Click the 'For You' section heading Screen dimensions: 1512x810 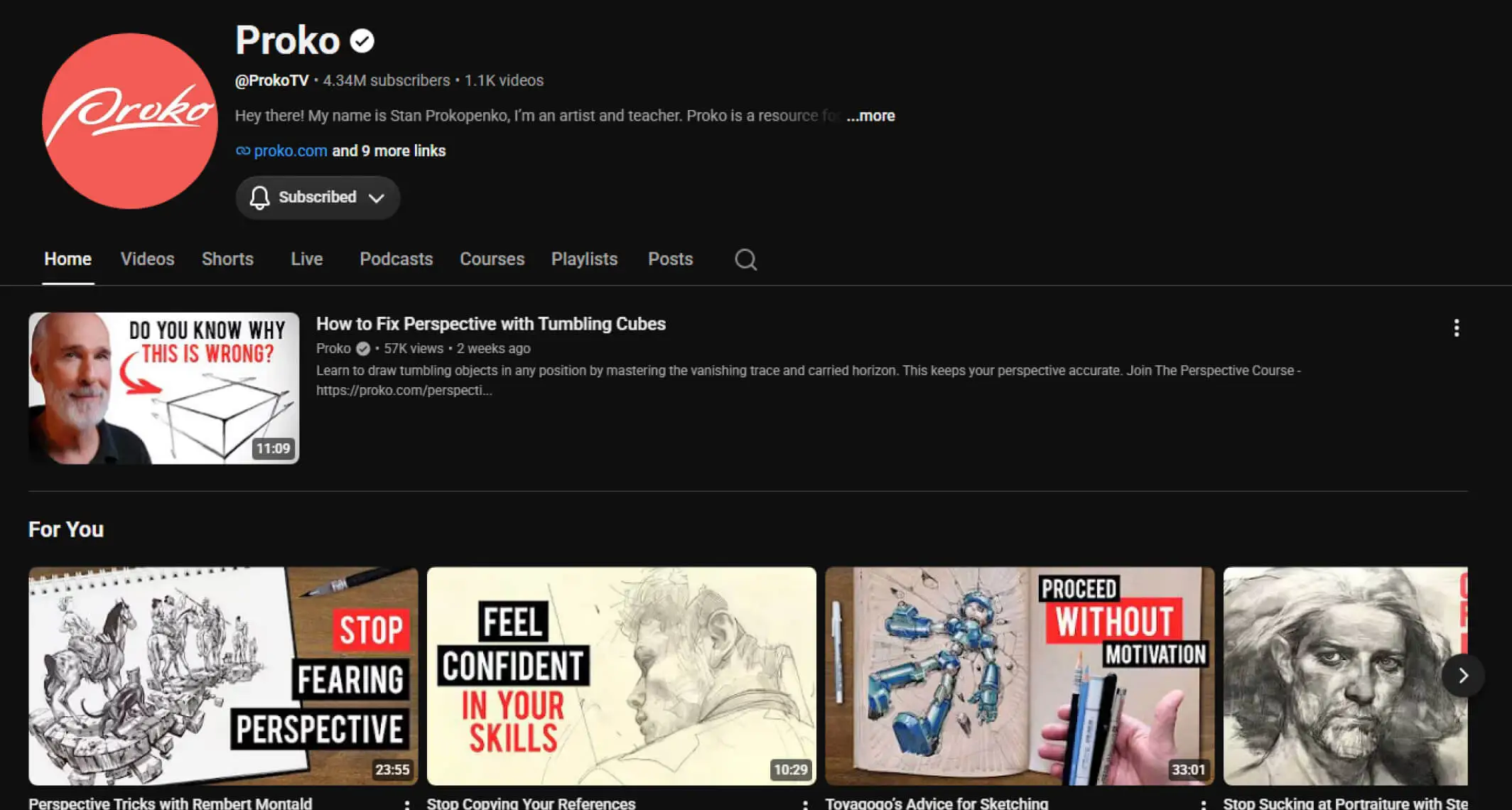(66, 529)
